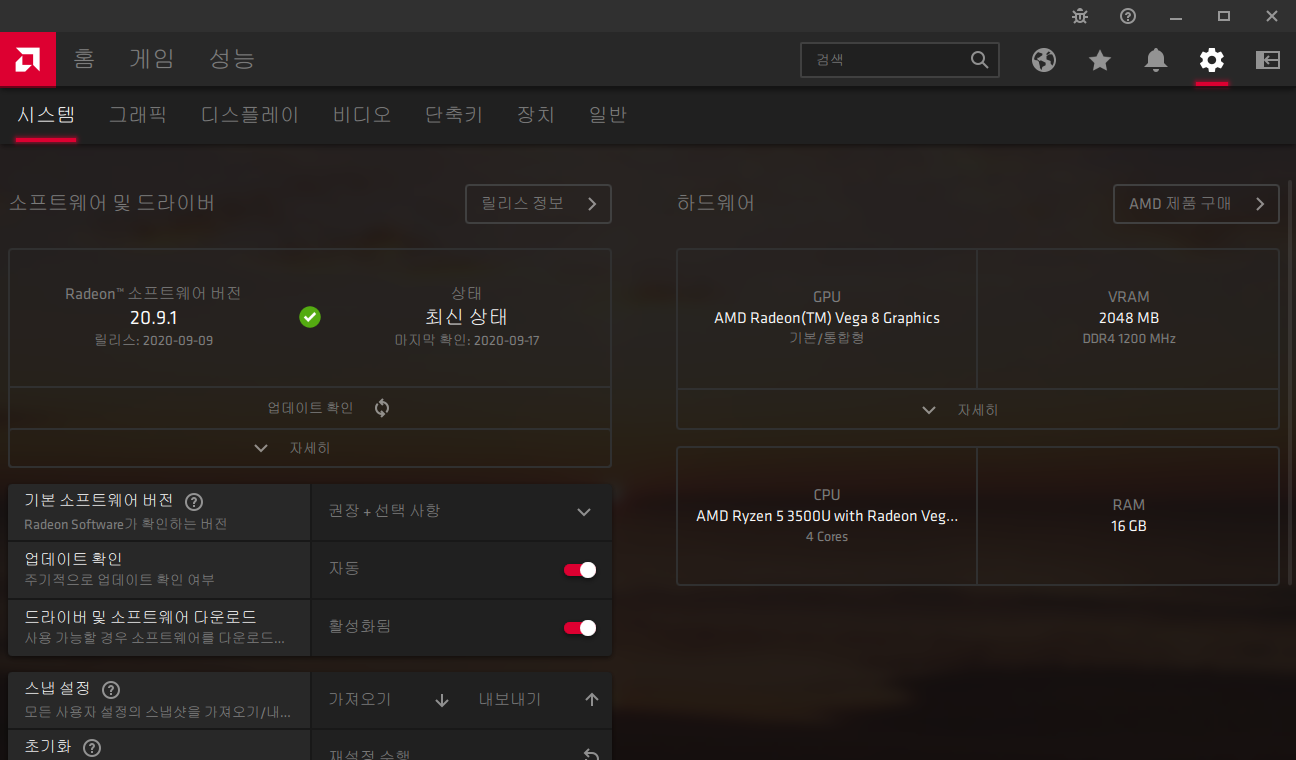Screen dimensions: 1296x760
Task: Click help icon beside 기본 소프트웨어 버전
Action: click(x=194, y=502)
